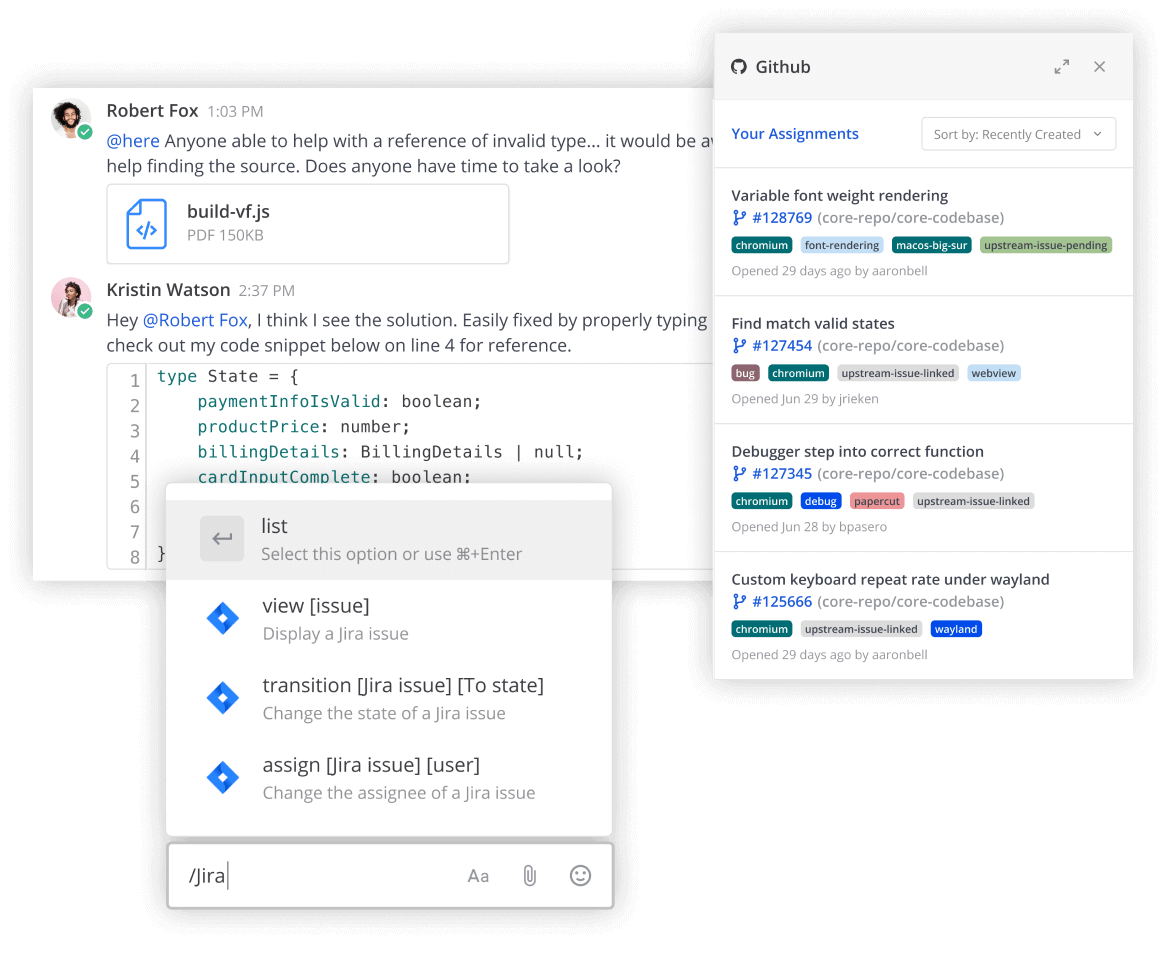Click '2:37 PM' timestamp on Kristin's message

pos(266,290)
